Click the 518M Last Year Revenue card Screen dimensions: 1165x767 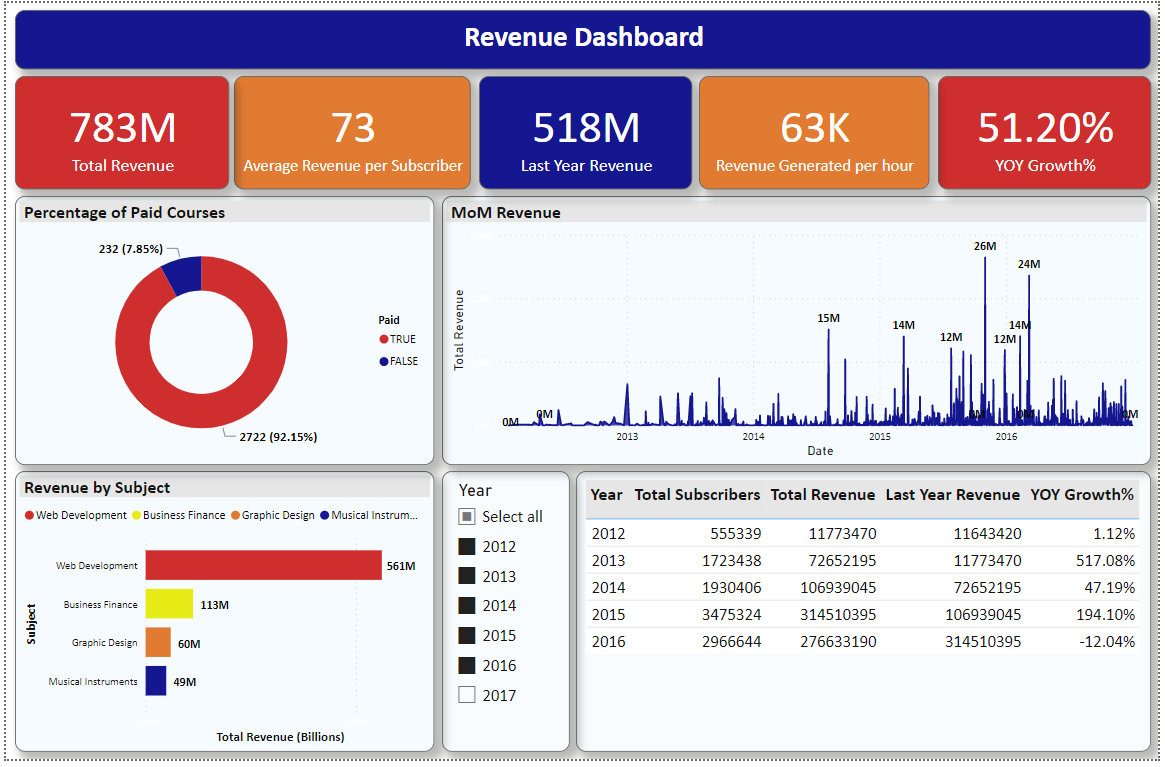point(585,132)
